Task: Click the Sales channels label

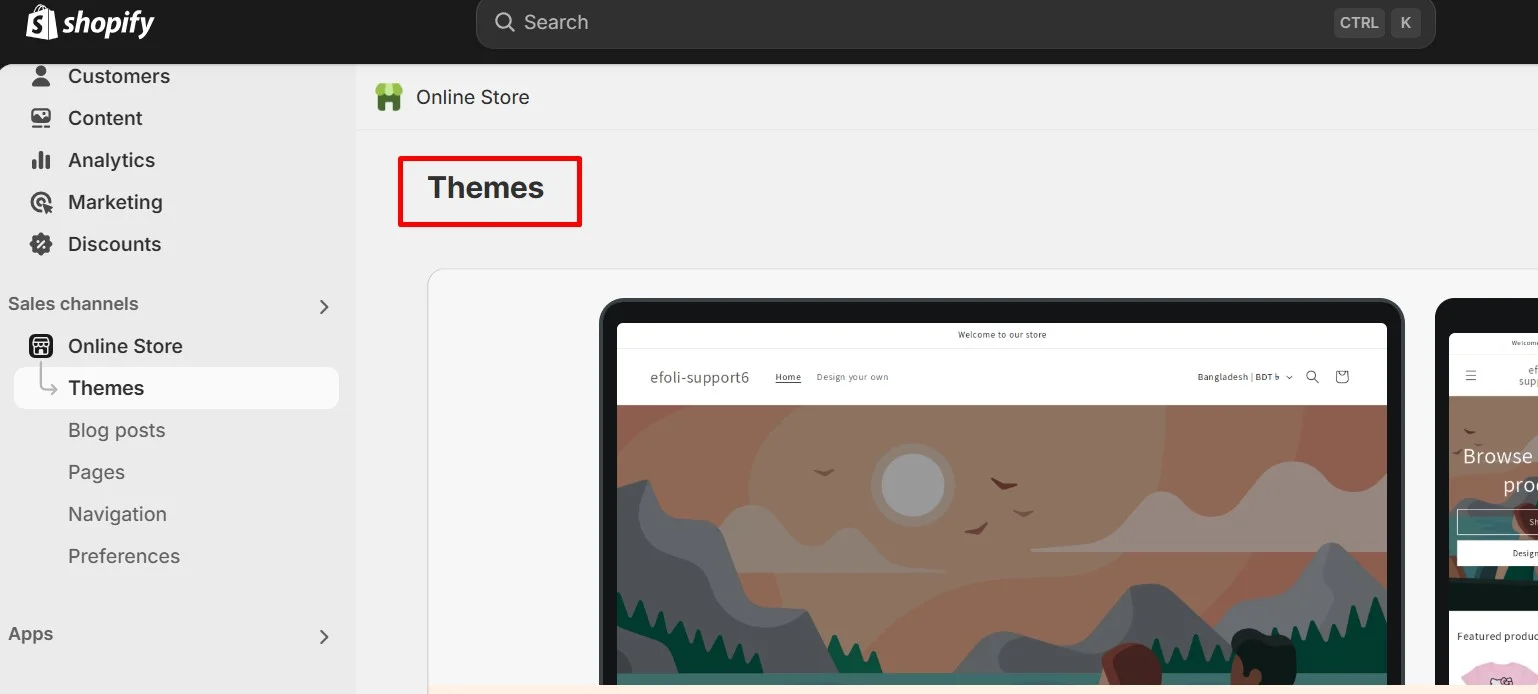Action: [73, 304]
